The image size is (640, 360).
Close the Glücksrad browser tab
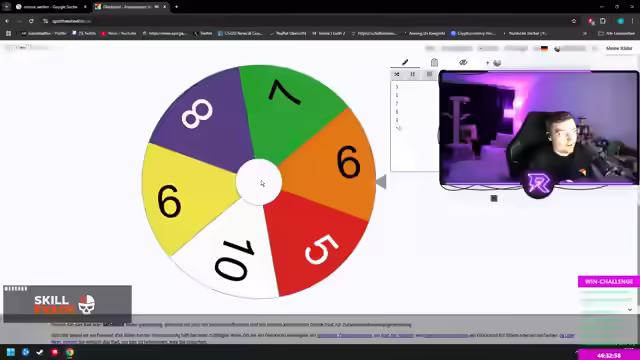coord(164,7)
